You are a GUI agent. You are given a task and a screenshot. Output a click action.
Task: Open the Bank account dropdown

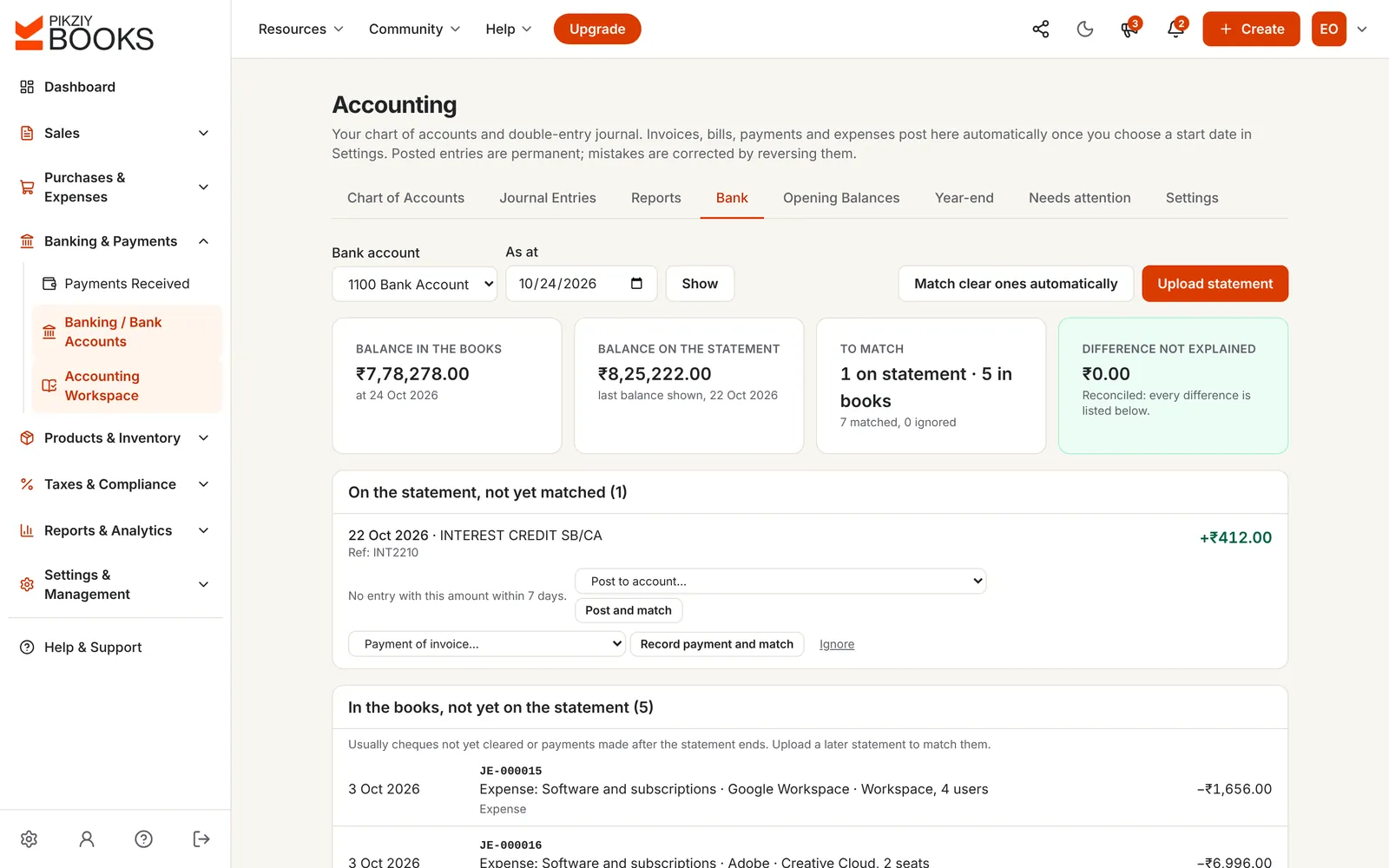pyautogui.click(x=414, y=284)
